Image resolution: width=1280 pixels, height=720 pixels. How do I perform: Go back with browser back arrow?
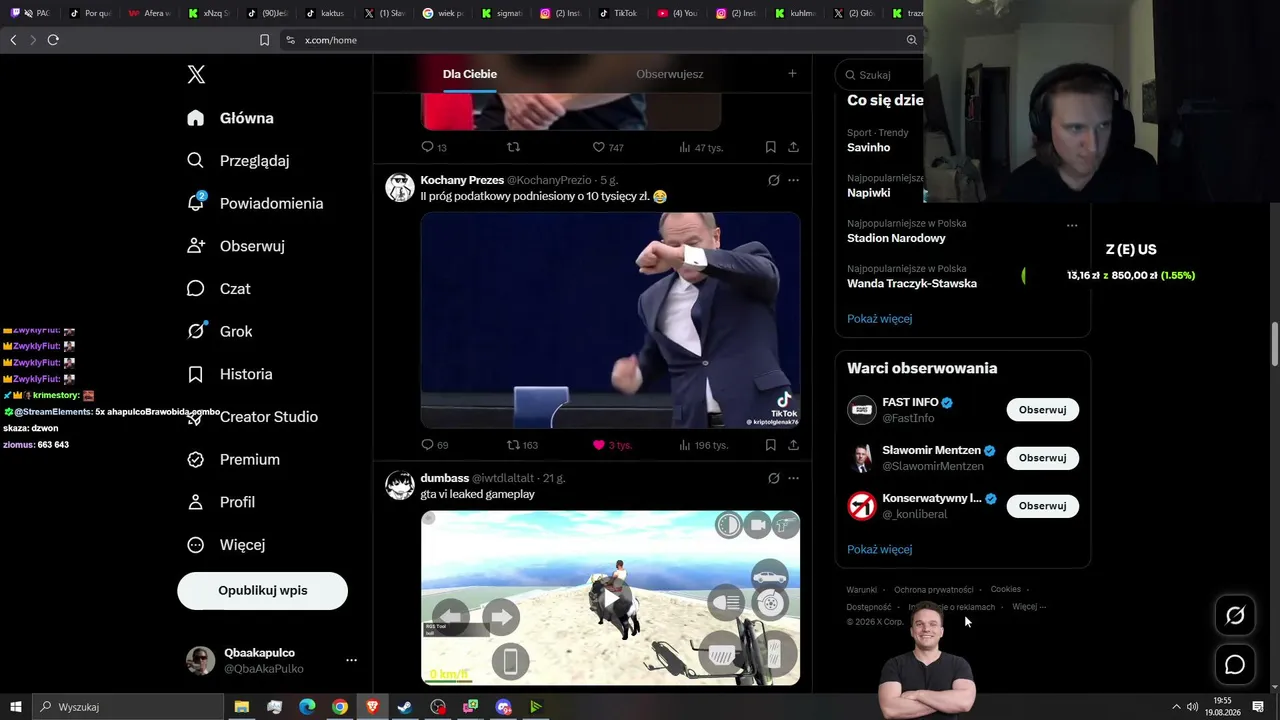[x=13, y=40]
